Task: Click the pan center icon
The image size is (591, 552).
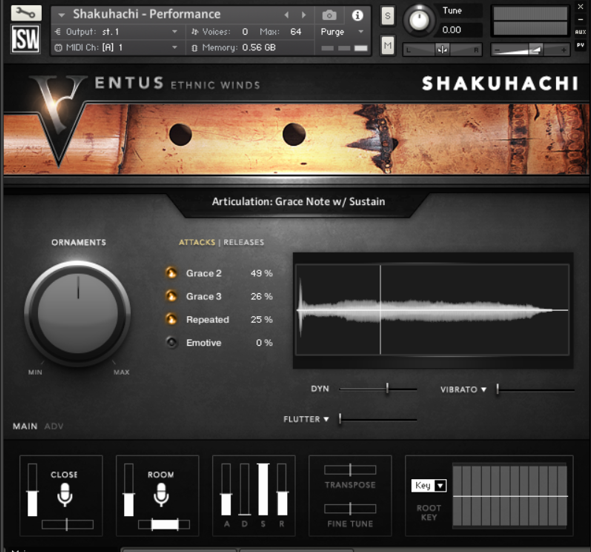Action: 442,49
